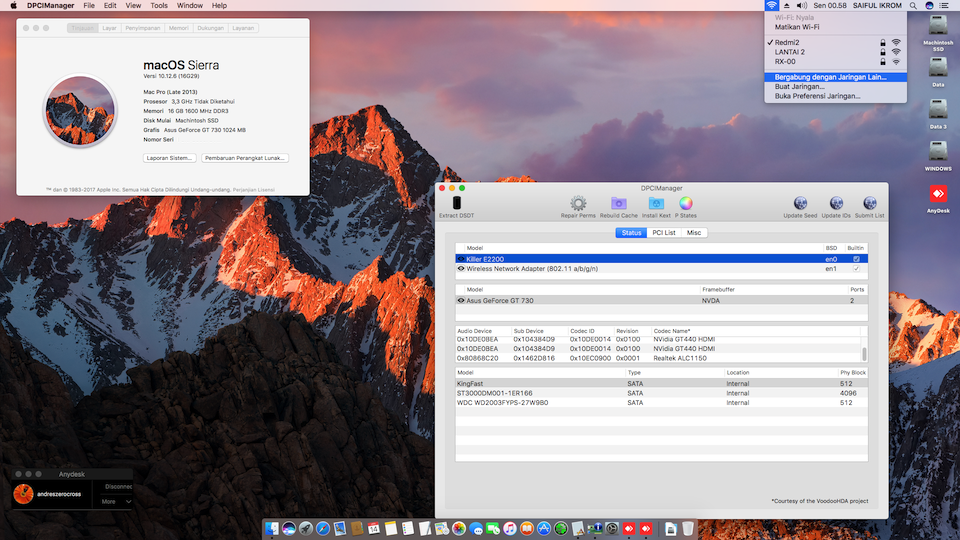Click the Laporan Sistem button
This screenshot has width=960, height=540.
click(170, 158)
